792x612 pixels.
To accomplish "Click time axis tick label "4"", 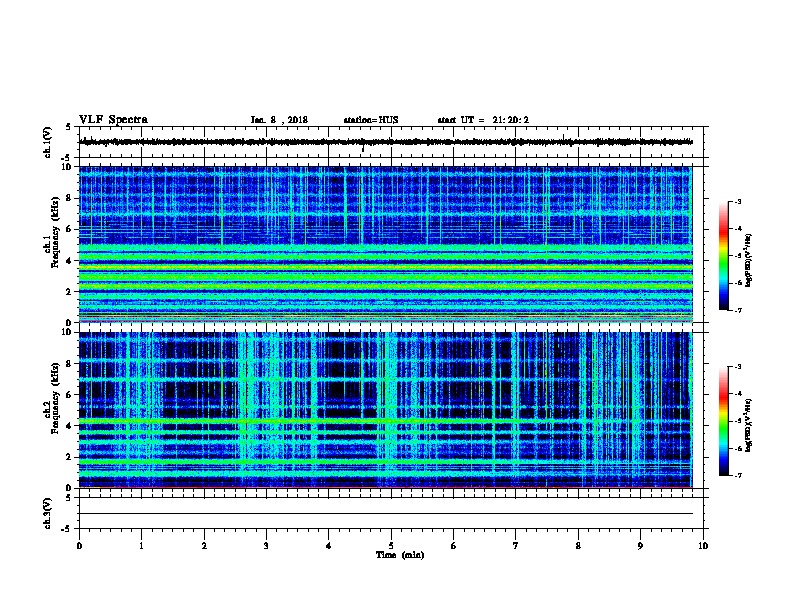I will 329,546.
